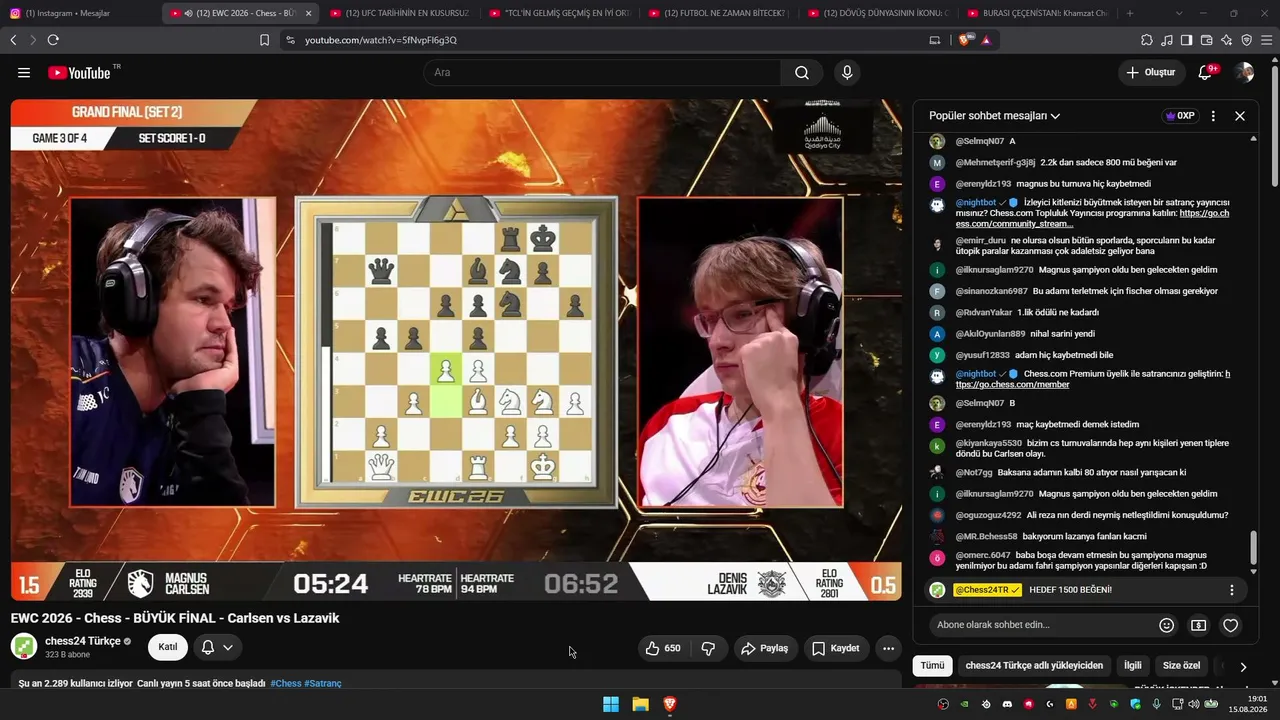1280x720 pixels.
Task: Switch to BURASI ÇEÇENİSTAN tab
Action: pyautogui.click(x=1039, y=13)
